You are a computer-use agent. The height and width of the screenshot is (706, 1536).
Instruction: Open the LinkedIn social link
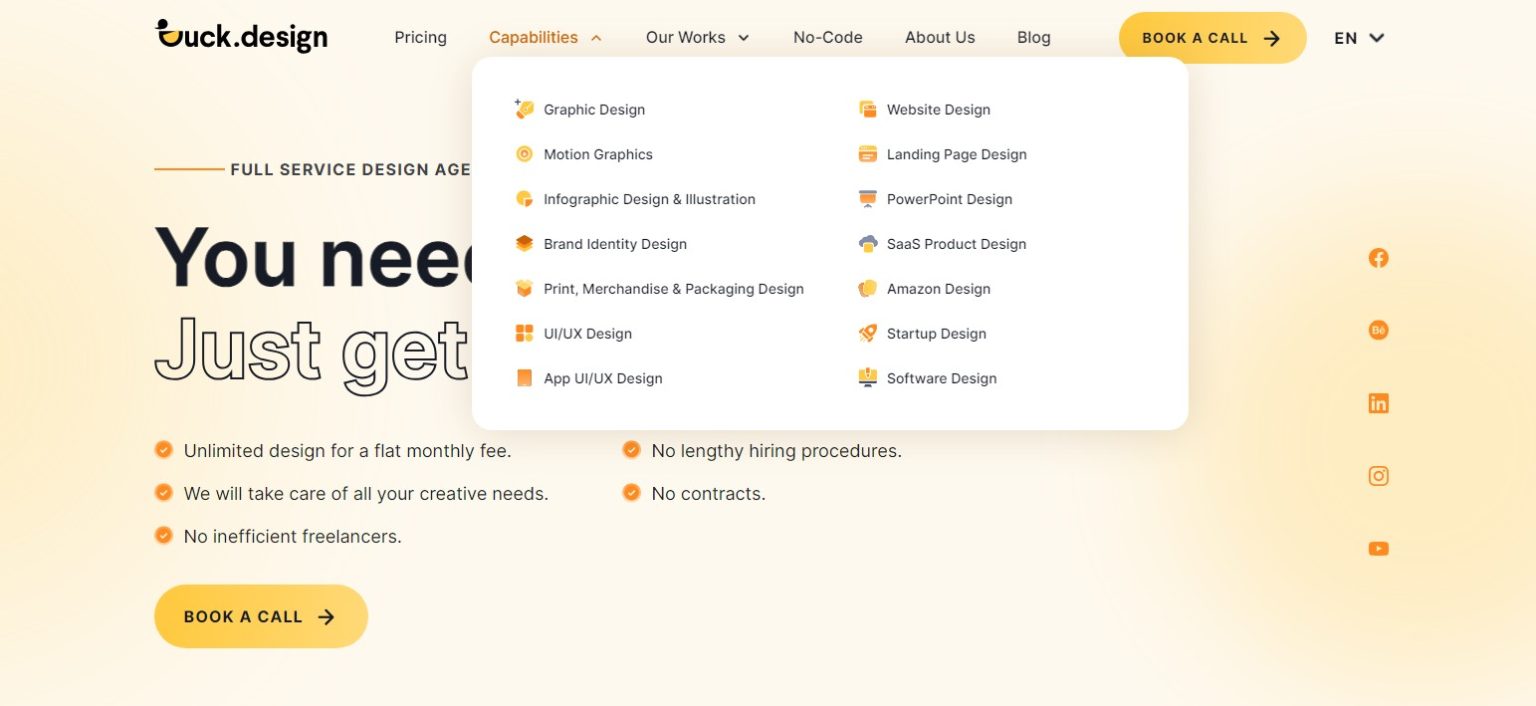[x=1378, y=403]
